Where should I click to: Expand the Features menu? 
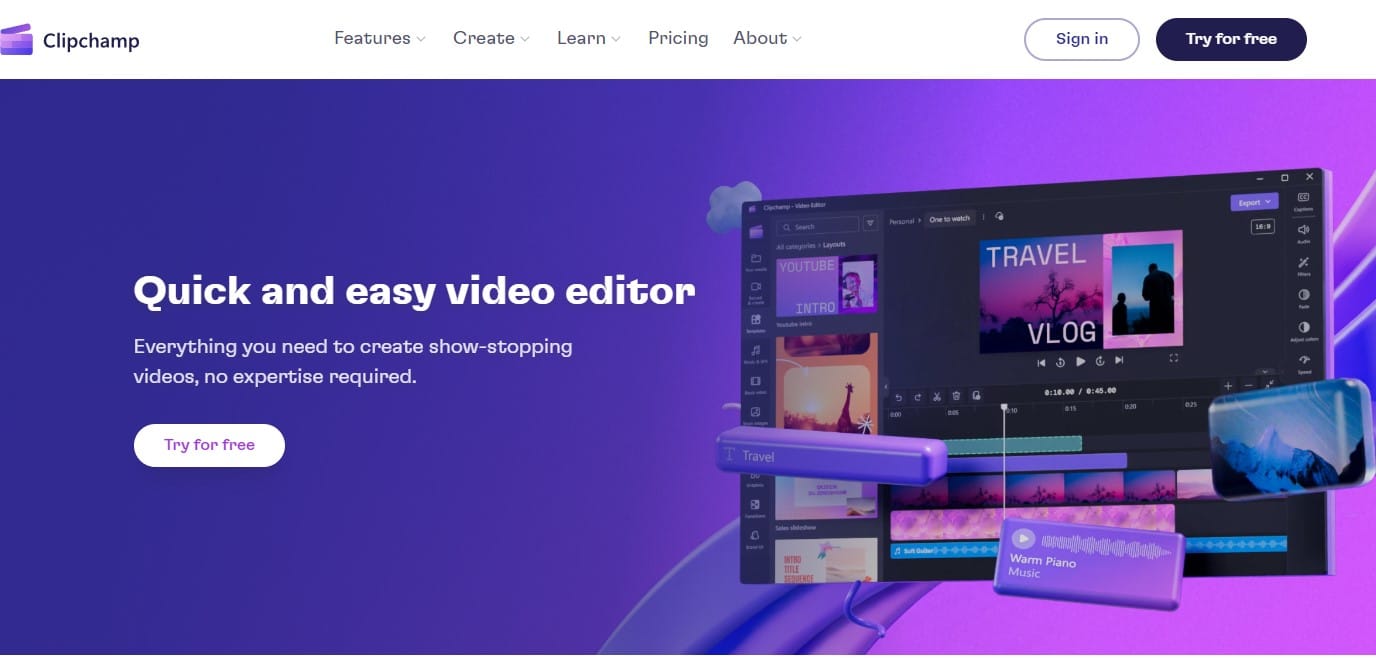click(x=379, y=38)
